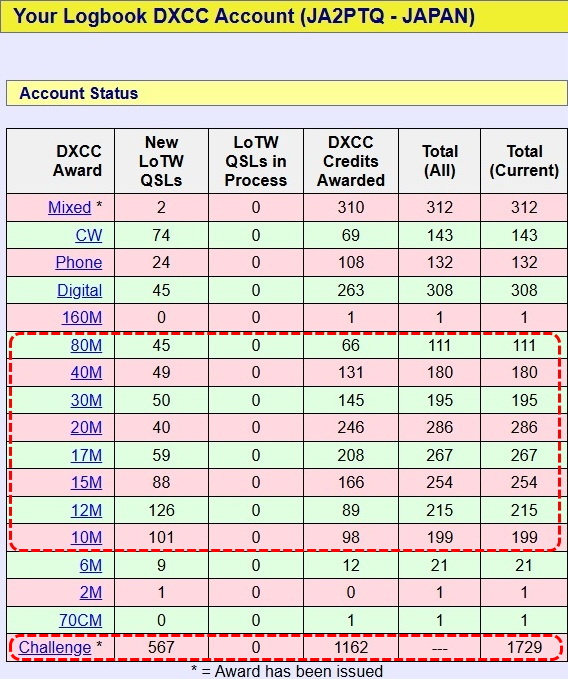Image resolution: width=568 pixels, height=679 pixels.
Task: Click the Logbook DXCC Account JA2PTQ title
Action: coord(244,16)
